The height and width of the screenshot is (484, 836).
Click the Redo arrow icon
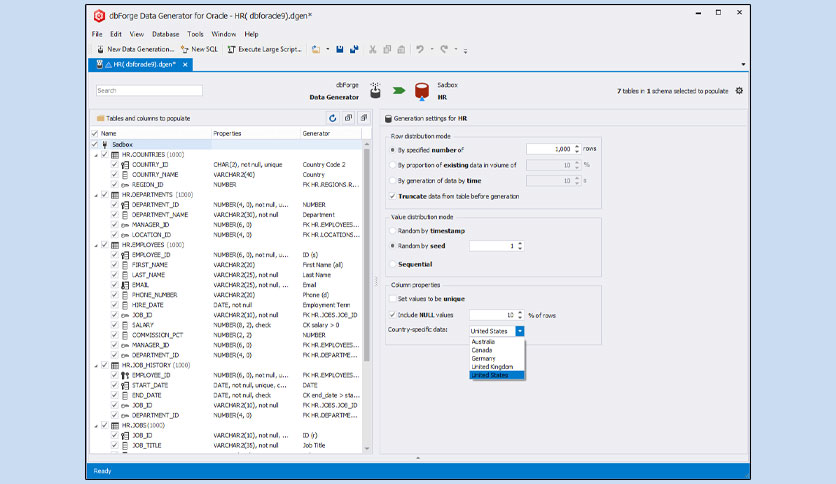[x=444, y=49]
